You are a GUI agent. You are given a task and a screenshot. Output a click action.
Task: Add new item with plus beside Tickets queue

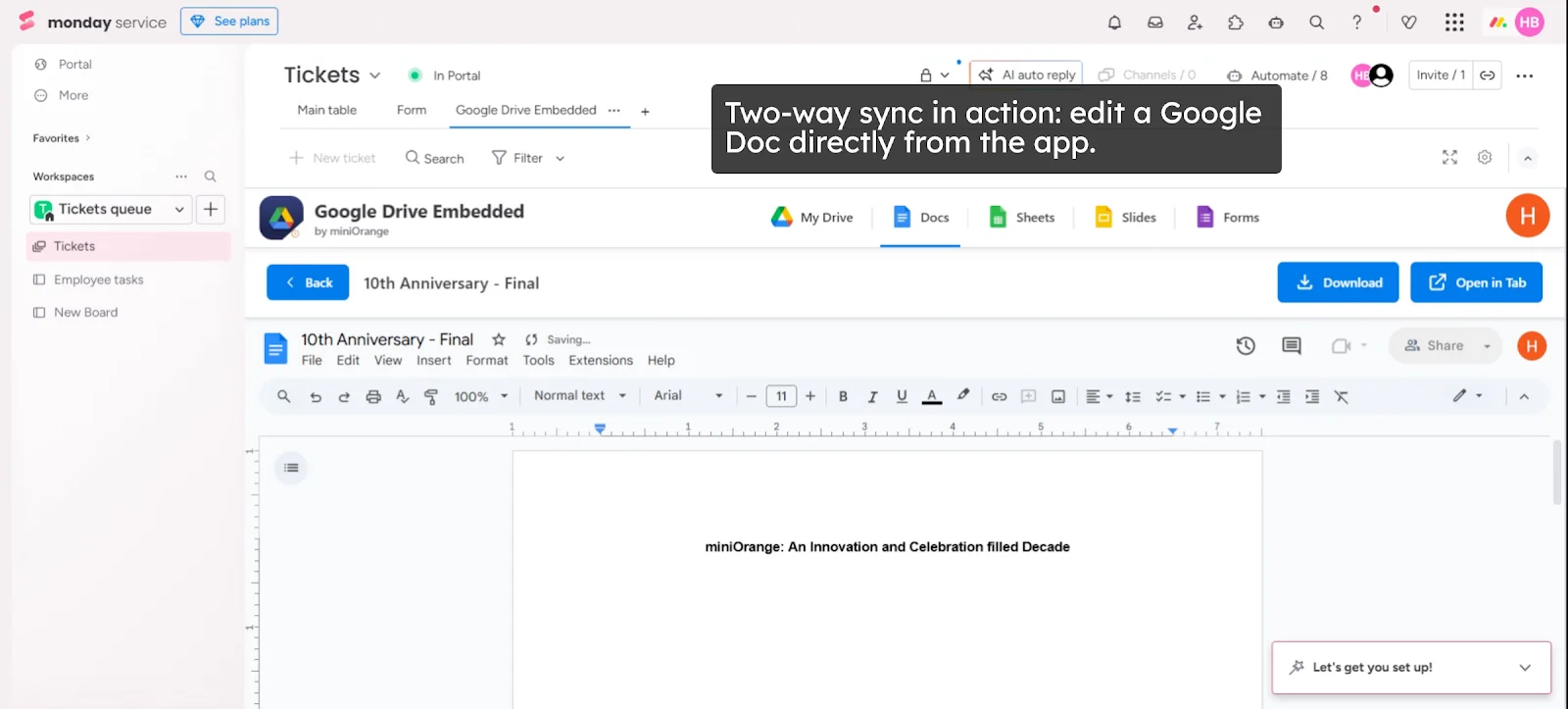point(211,209)
